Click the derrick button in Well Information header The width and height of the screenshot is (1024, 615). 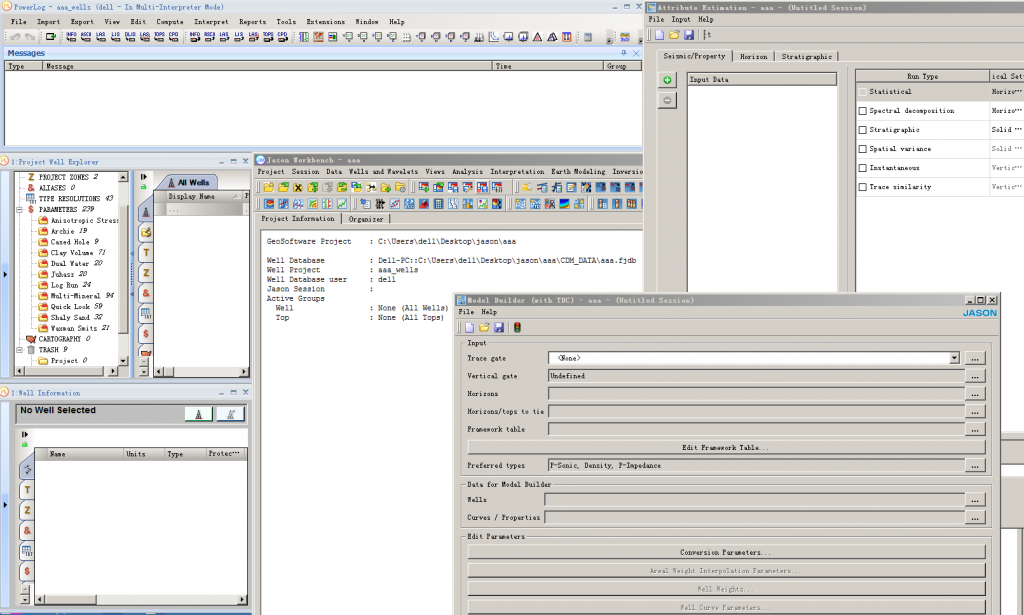199,413
